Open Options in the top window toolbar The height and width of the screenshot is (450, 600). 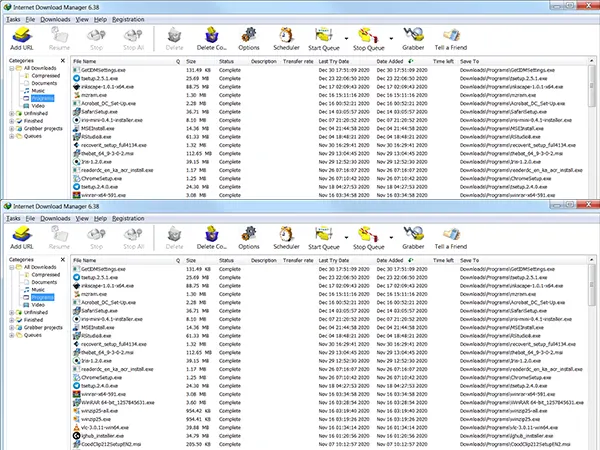[x=249, y=40]
